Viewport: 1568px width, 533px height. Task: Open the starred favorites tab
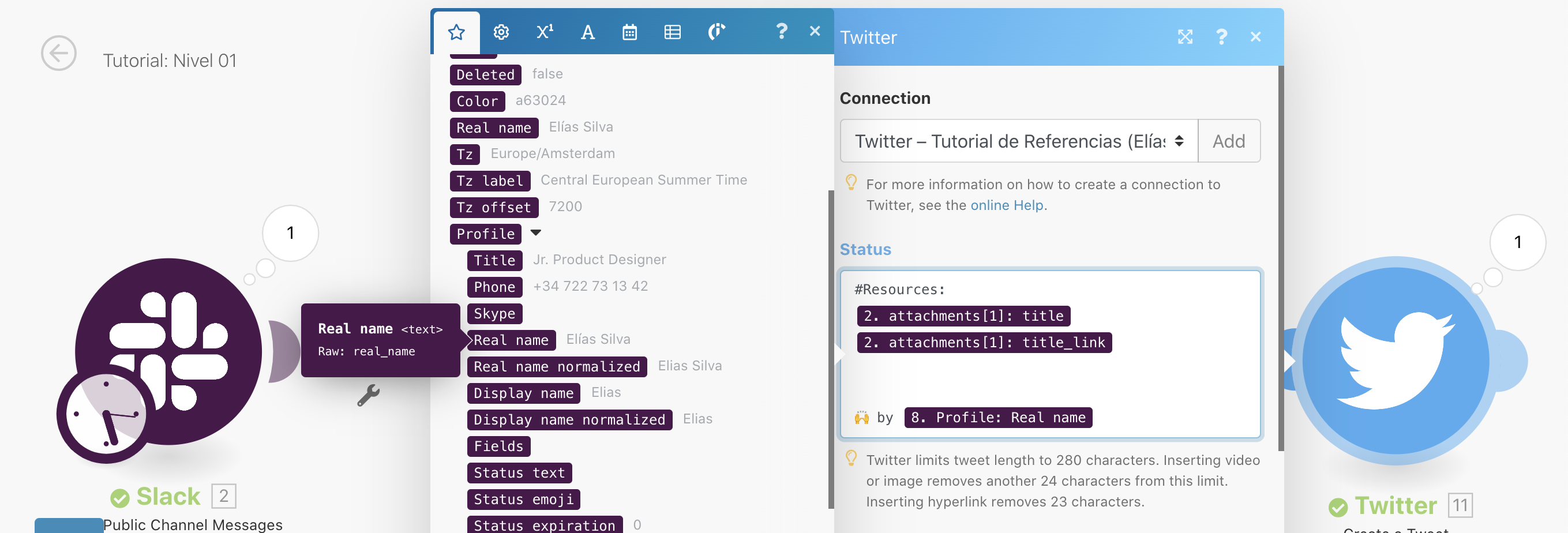pos(456,32)
